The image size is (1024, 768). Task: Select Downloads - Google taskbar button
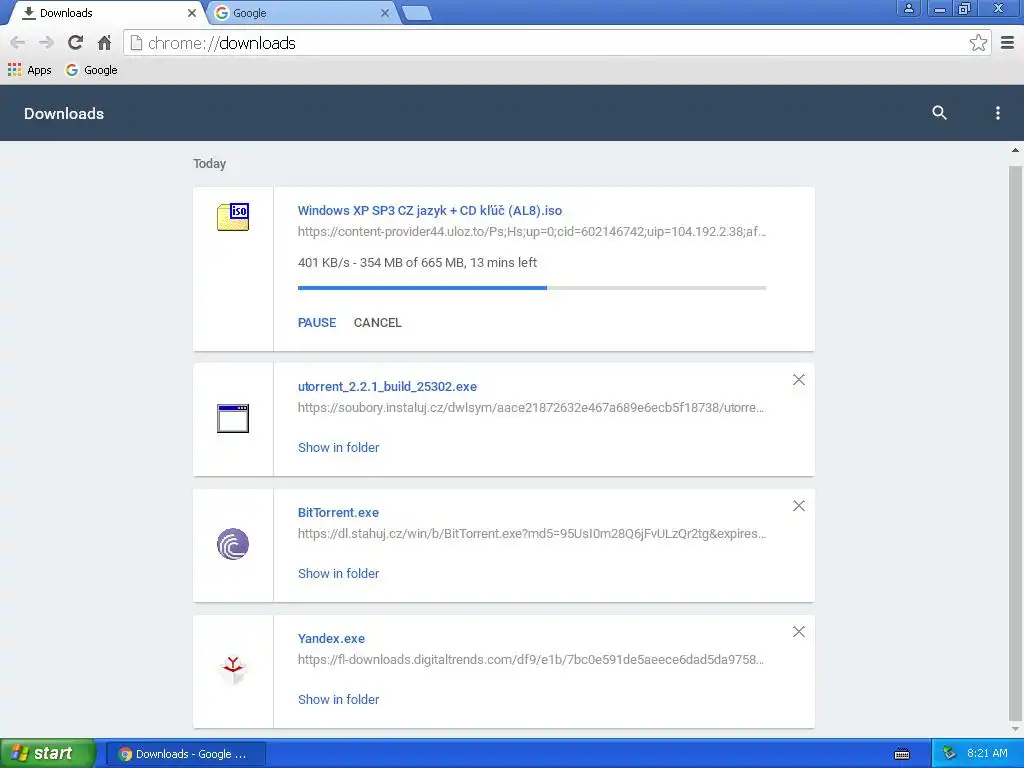pos(186,754)
